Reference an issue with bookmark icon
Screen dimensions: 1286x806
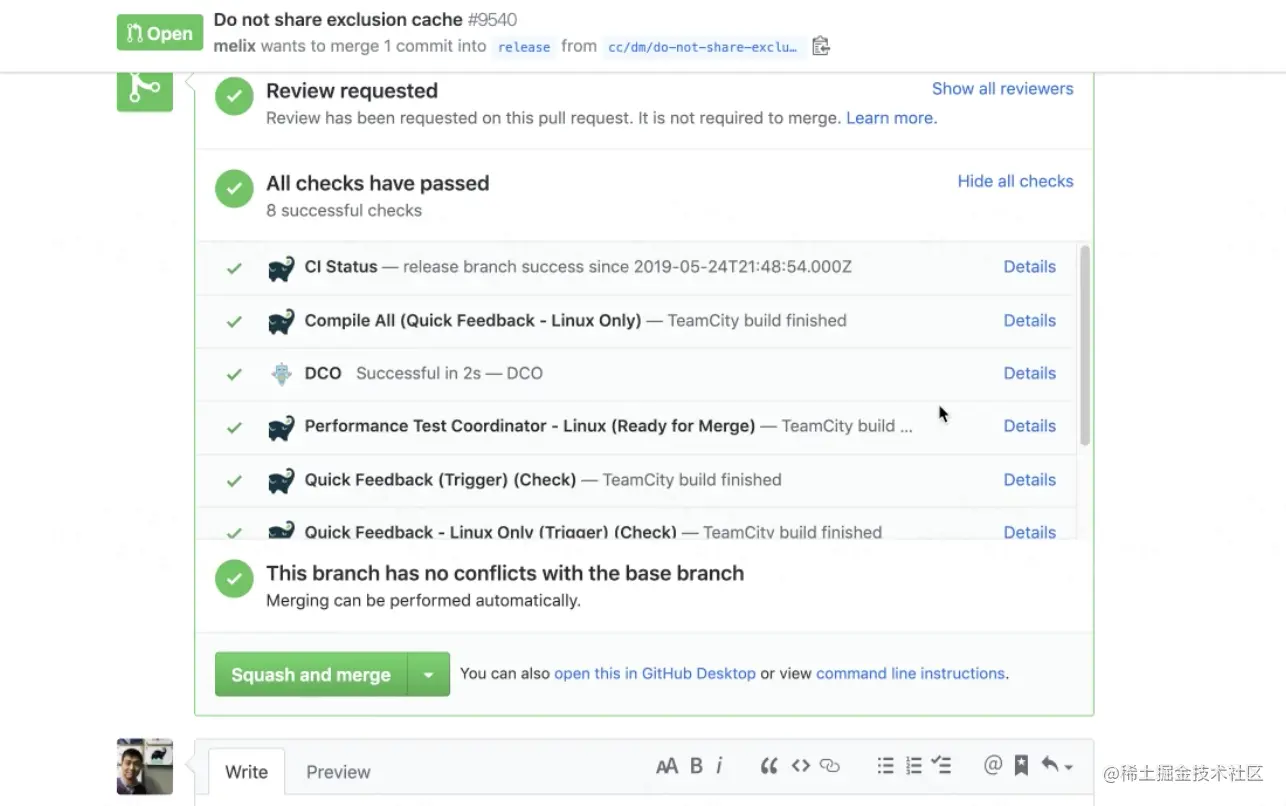1021,766
